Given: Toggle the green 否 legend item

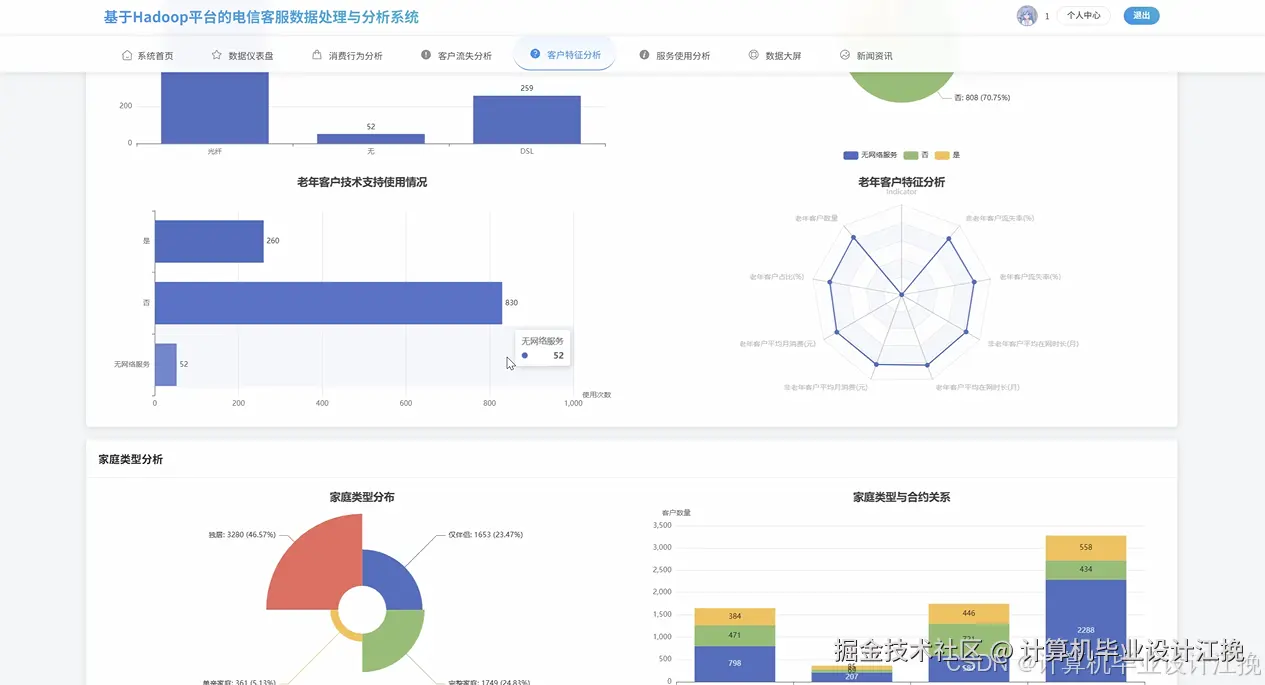Looking at the screenshot, I should [x=917, y=156].
